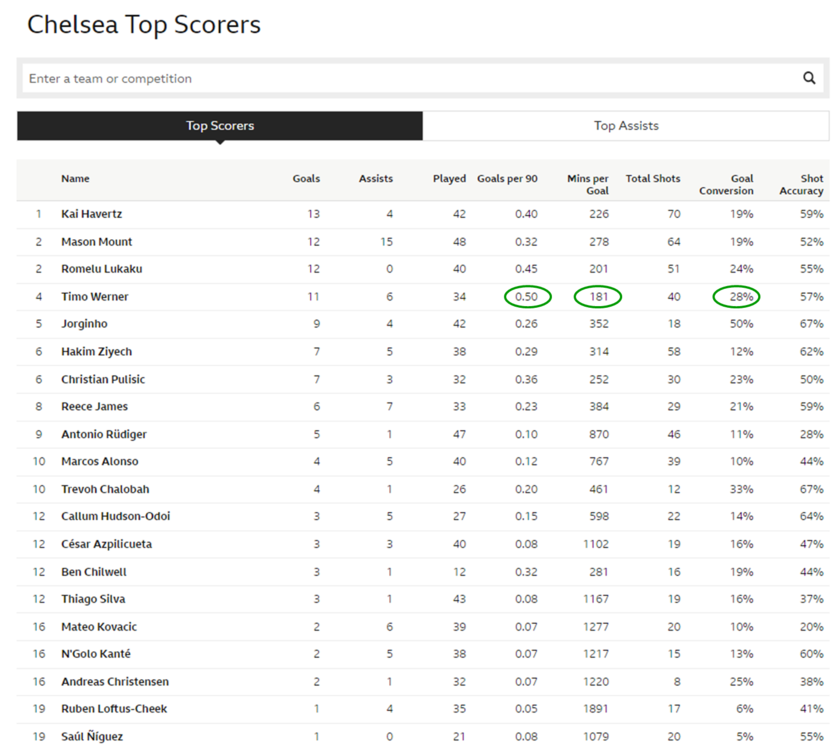Open Jorginho player name
This screenshot has width=834, height=750.
point(84,323)
